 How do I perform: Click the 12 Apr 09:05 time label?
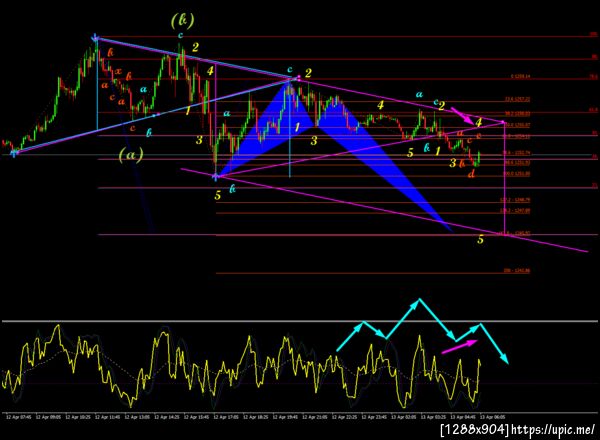coord(48,417)
